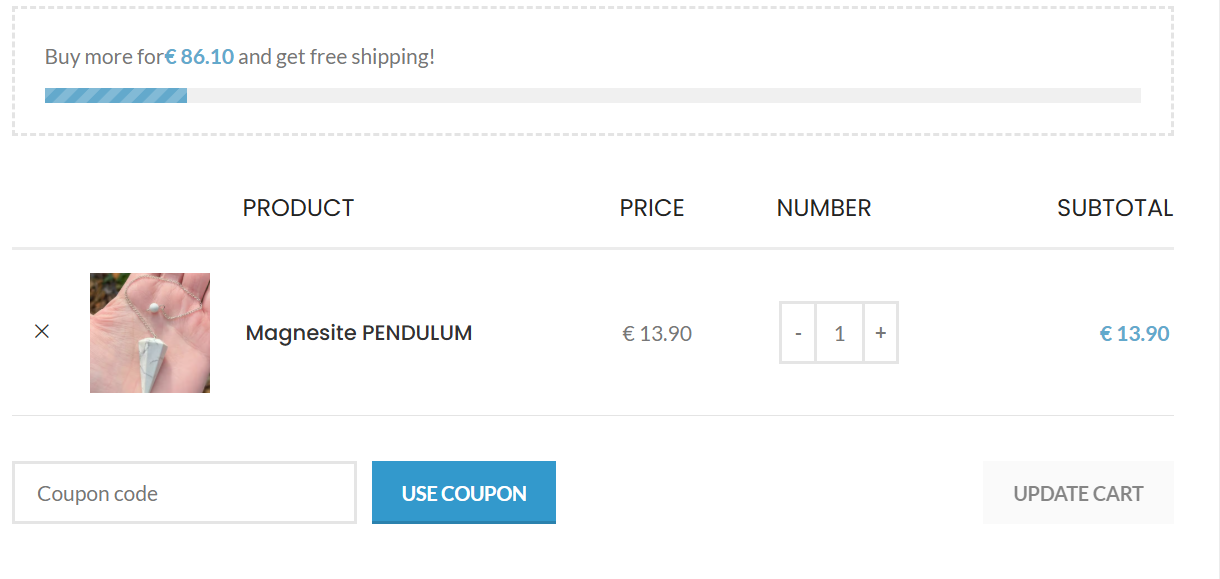Remove Magnesite PENDULUM from the cart
This screenshot has height=579, width=1220.
[x=41, y=331]
